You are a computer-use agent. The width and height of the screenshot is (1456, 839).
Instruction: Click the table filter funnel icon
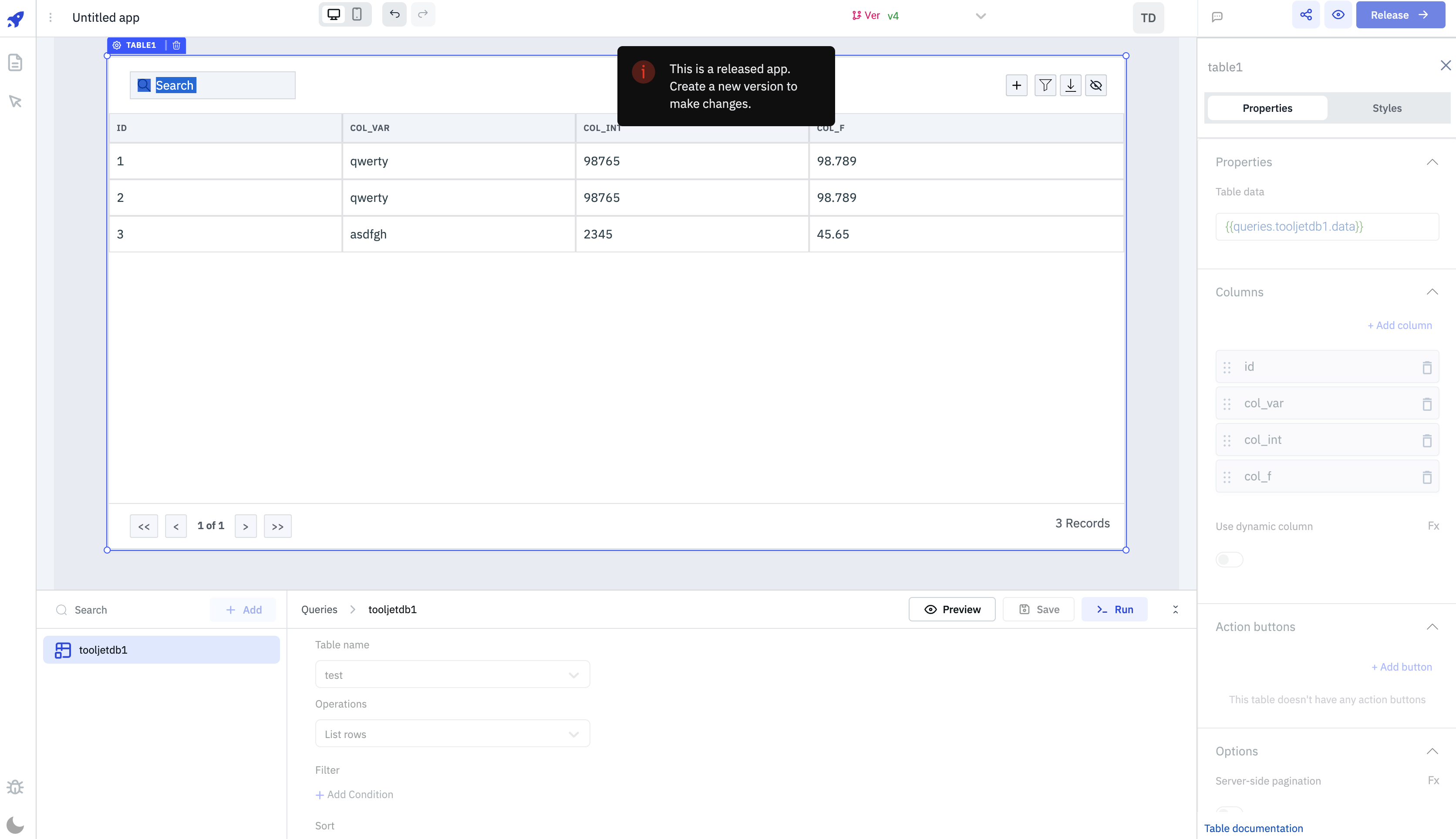point(1045,86)
